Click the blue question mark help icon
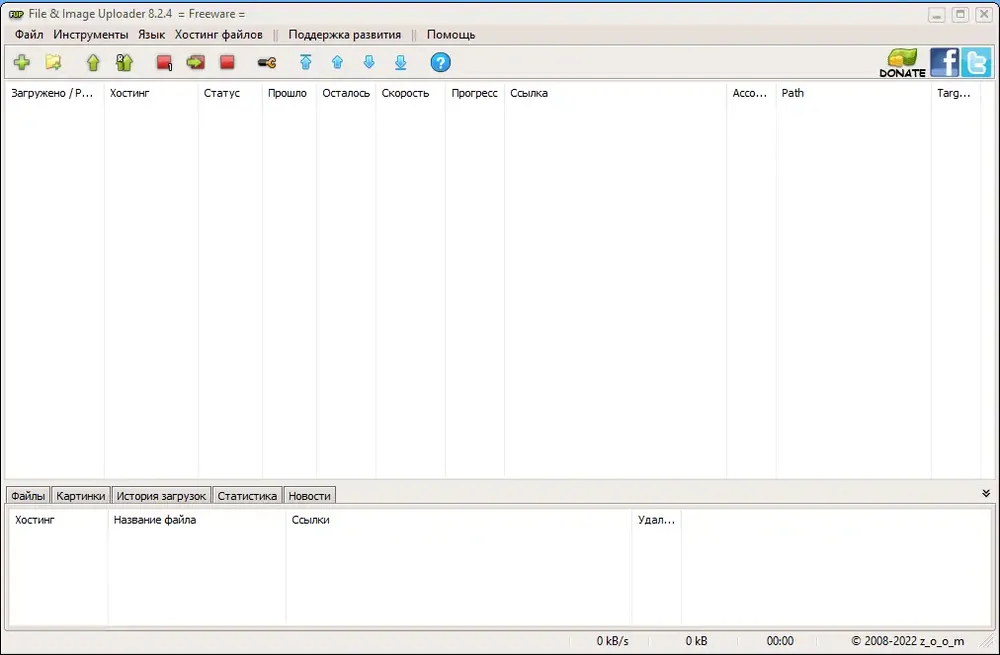1000x655 pixels. [440, 62]
